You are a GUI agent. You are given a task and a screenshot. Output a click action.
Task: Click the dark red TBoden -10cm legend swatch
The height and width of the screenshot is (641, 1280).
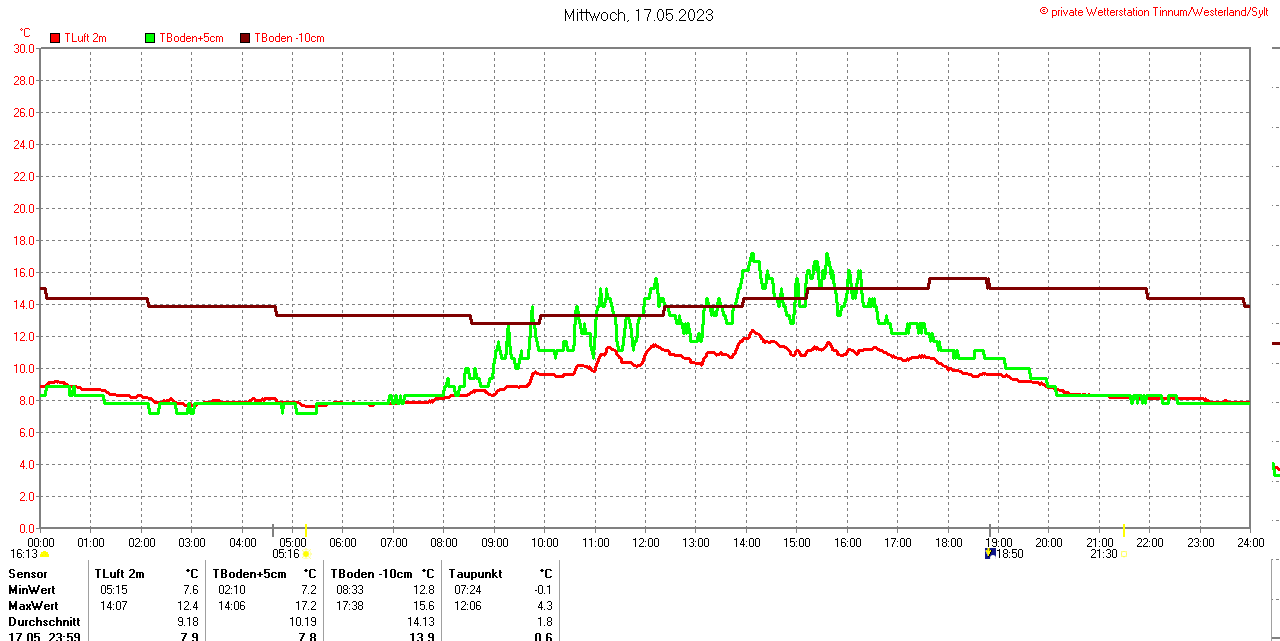246,38
